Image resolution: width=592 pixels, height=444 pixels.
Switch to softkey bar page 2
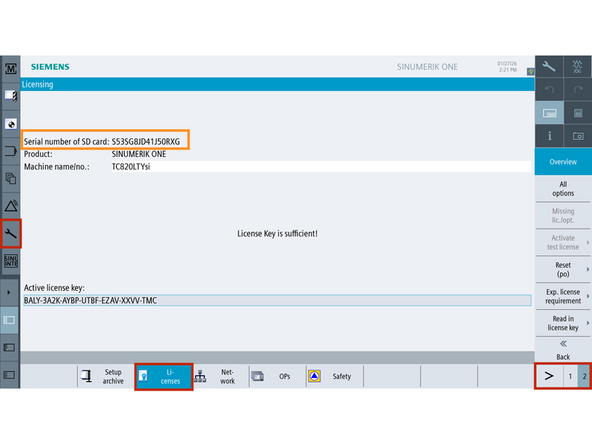coord(584,376)
